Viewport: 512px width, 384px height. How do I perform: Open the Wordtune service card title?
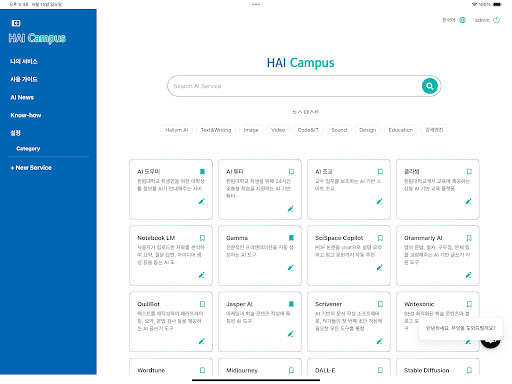coord(151,370)
